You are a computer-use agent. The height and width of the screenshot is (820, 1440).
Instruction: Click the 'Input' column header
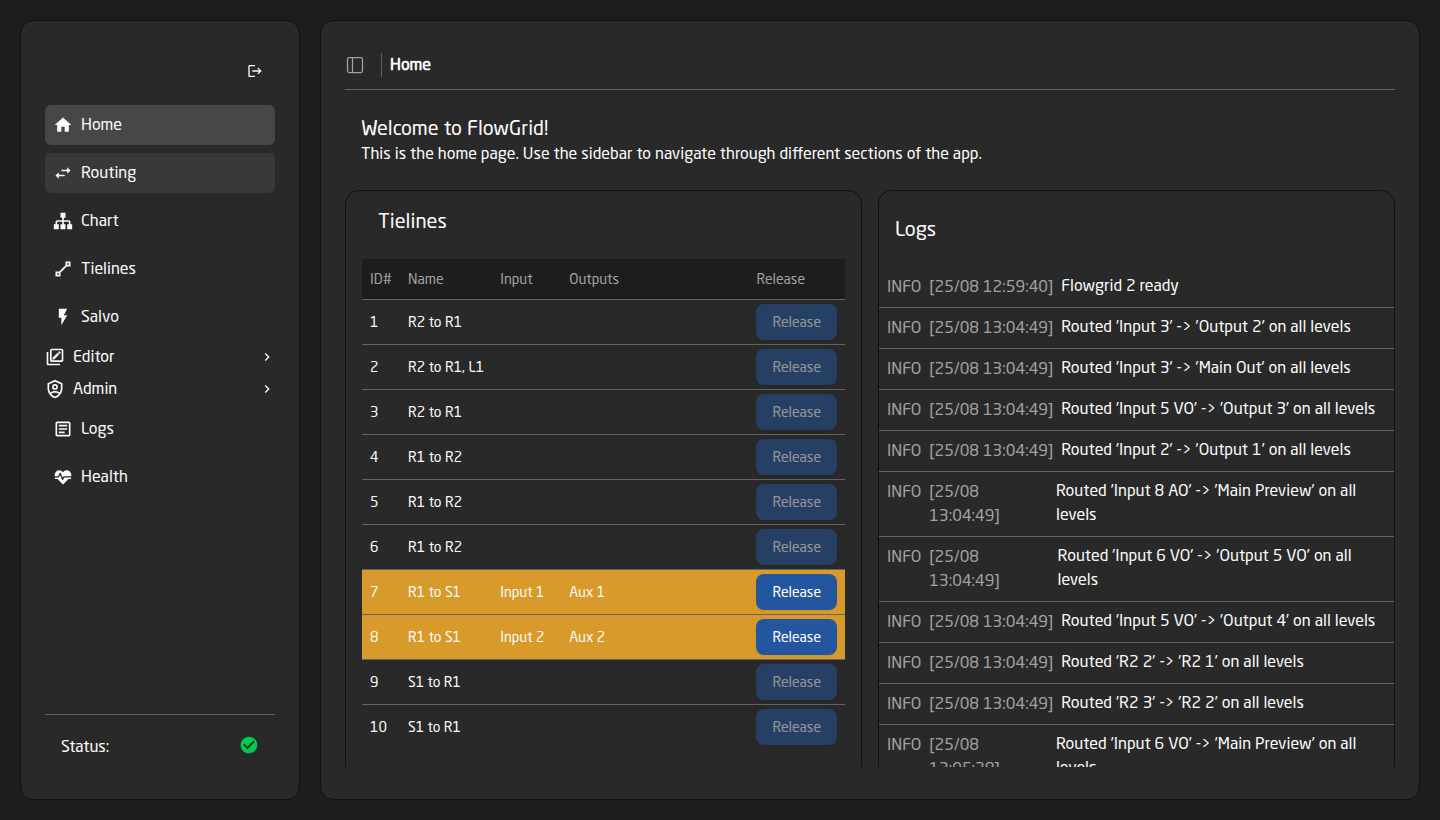click(516, 279)
